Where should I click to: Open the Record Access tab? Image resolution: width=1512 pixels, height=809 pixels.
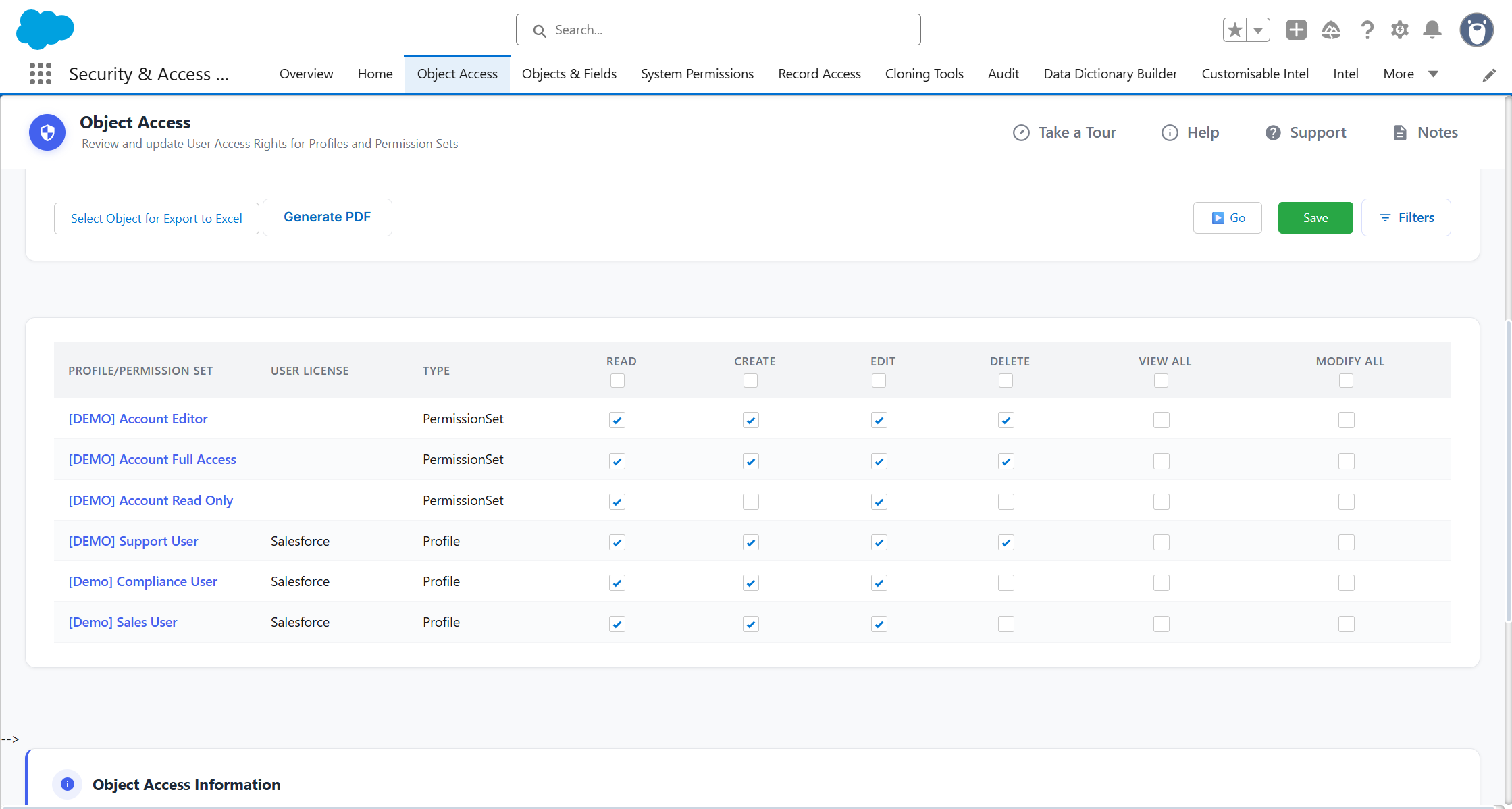(819, 74)
